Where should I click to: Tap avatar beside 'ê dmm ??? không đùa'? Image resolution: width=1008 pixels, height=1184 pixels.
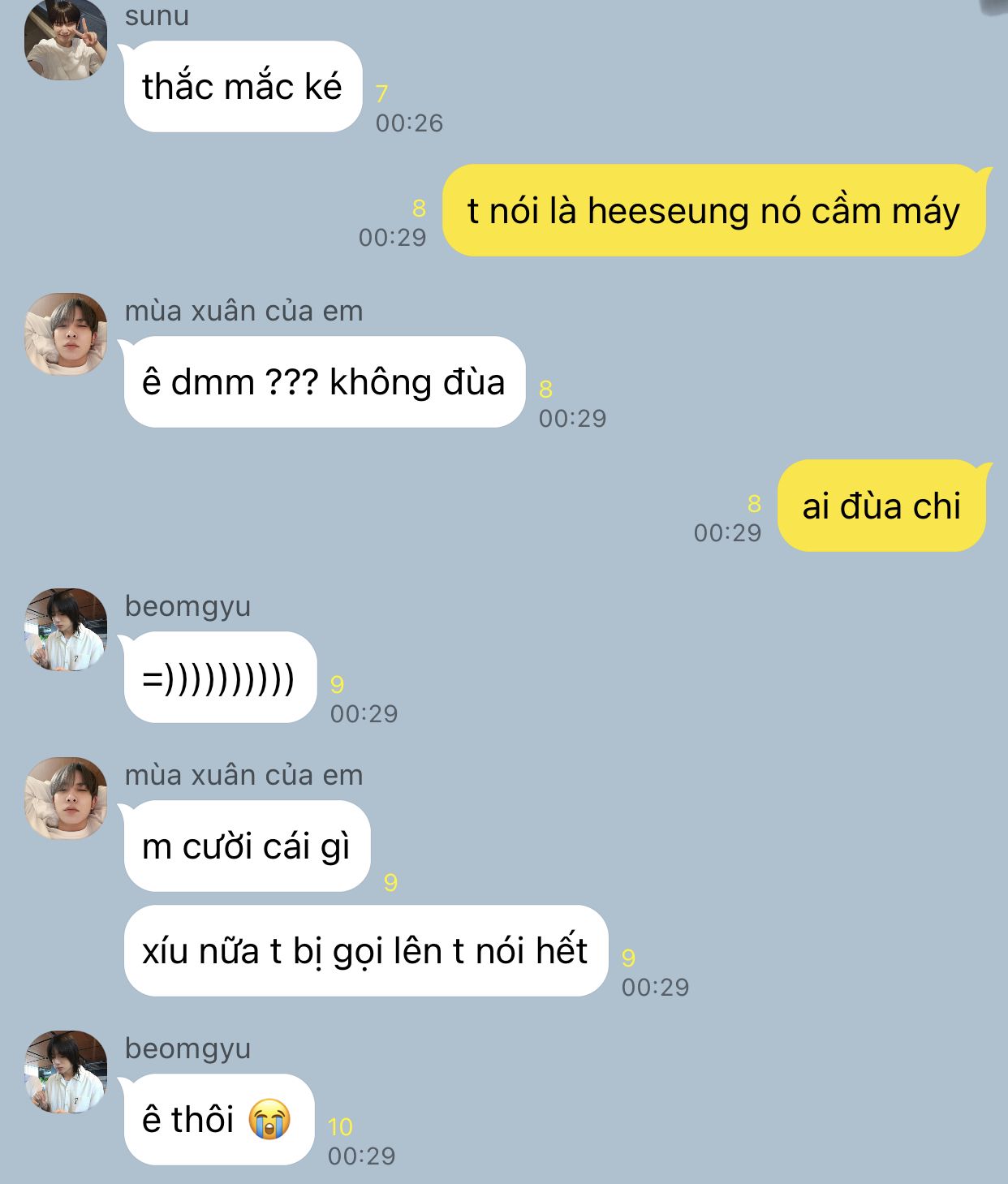pyautogui.click(x=66, y=334)
